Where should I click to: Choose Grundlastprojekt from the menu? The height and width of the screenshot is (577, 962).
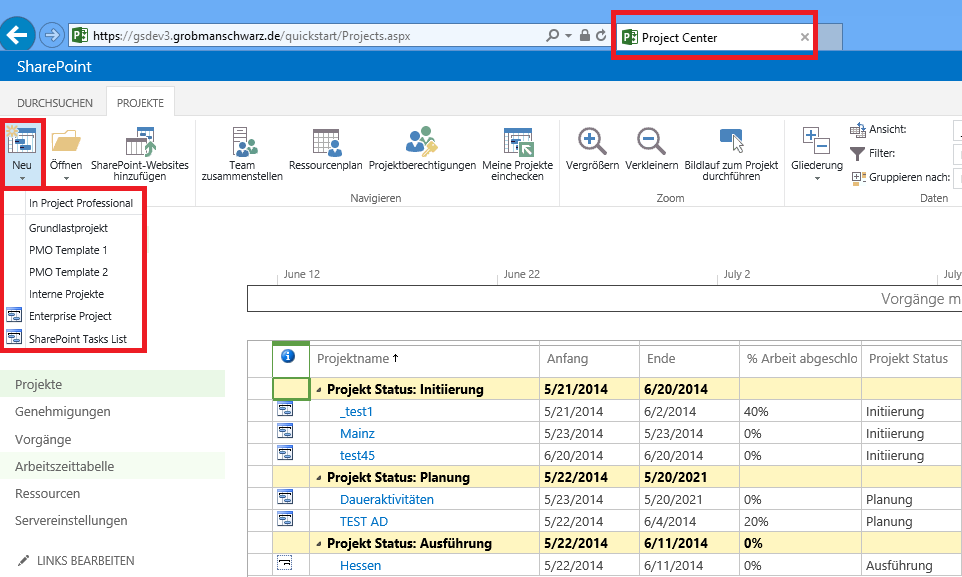tap(68, 228)
